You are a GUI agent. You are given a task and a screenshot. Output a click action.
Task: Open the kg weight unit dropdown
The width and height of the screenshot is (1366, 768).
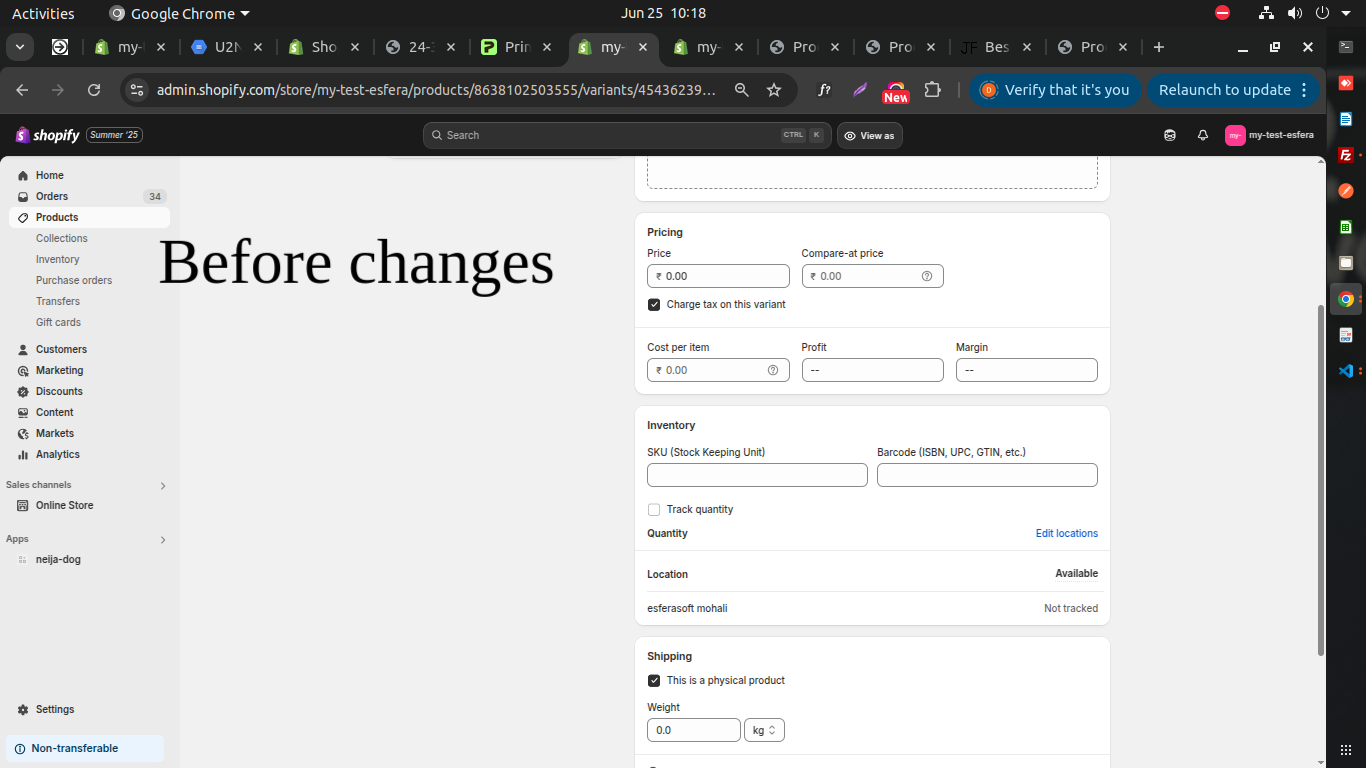pos(764,730)
